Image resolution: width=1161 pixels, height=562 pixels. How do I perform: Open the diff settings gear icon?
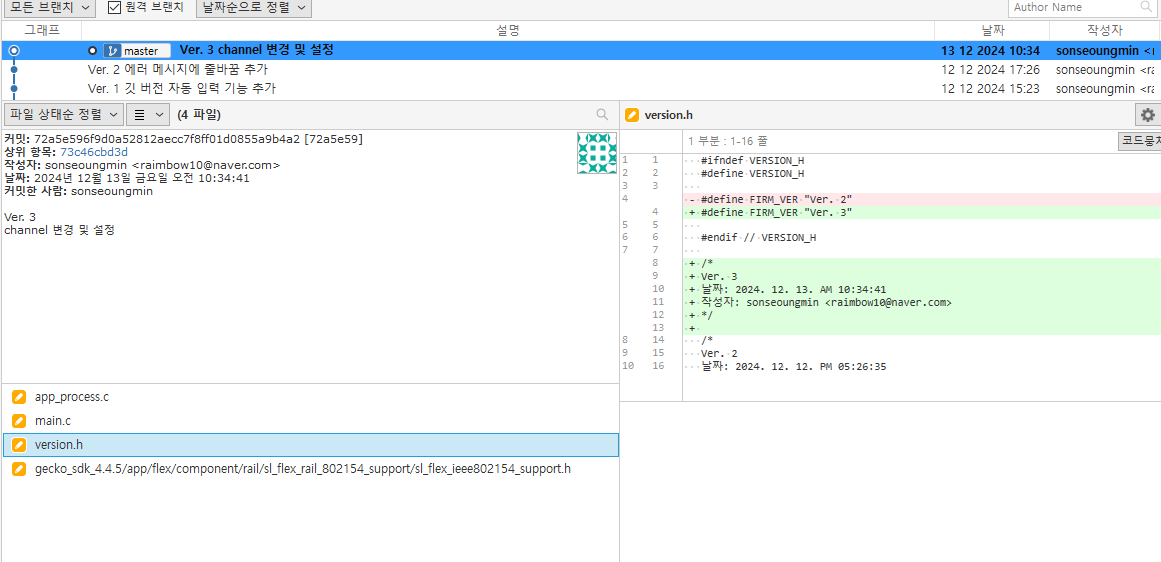coord(1148,115)
